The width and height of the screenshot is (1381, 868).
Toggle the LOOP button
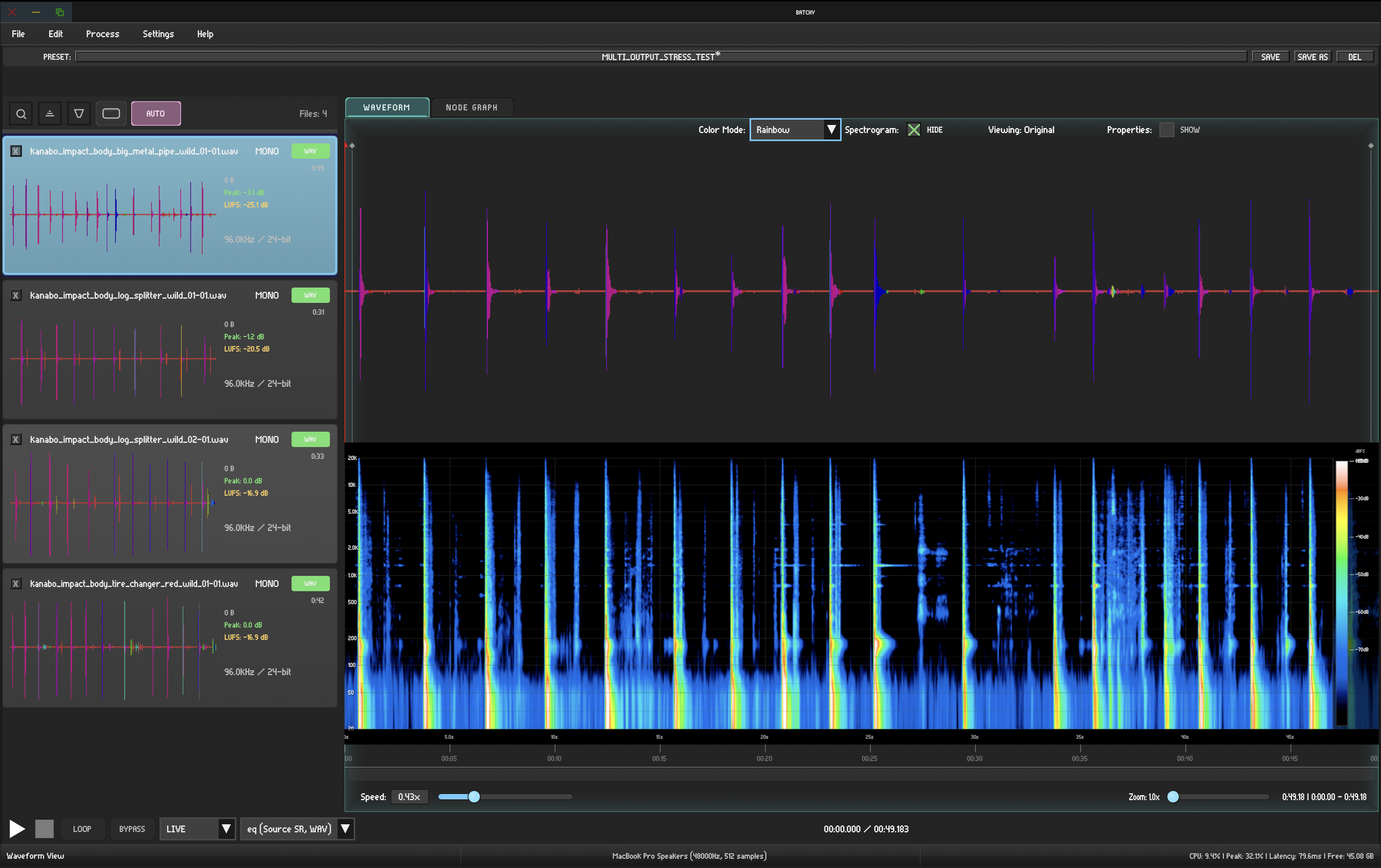tap(82, 829)
